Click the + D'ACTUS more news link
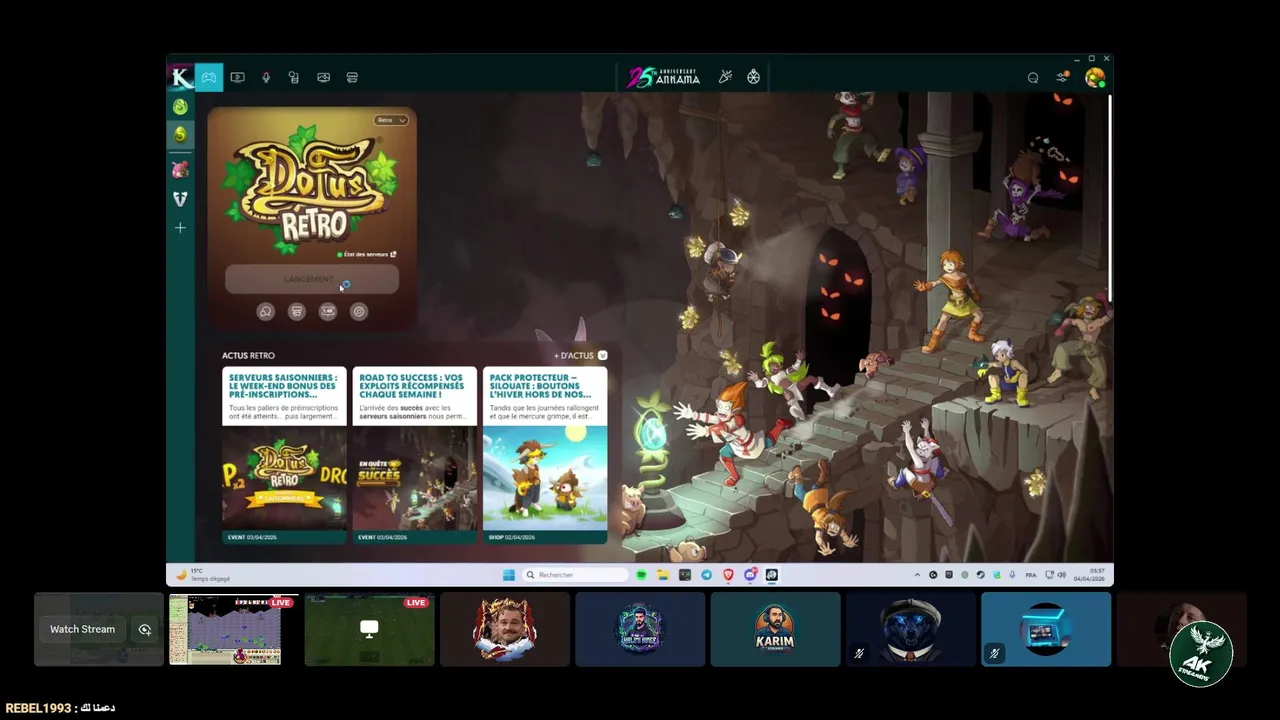The image size is (1280, 720). 580,355
